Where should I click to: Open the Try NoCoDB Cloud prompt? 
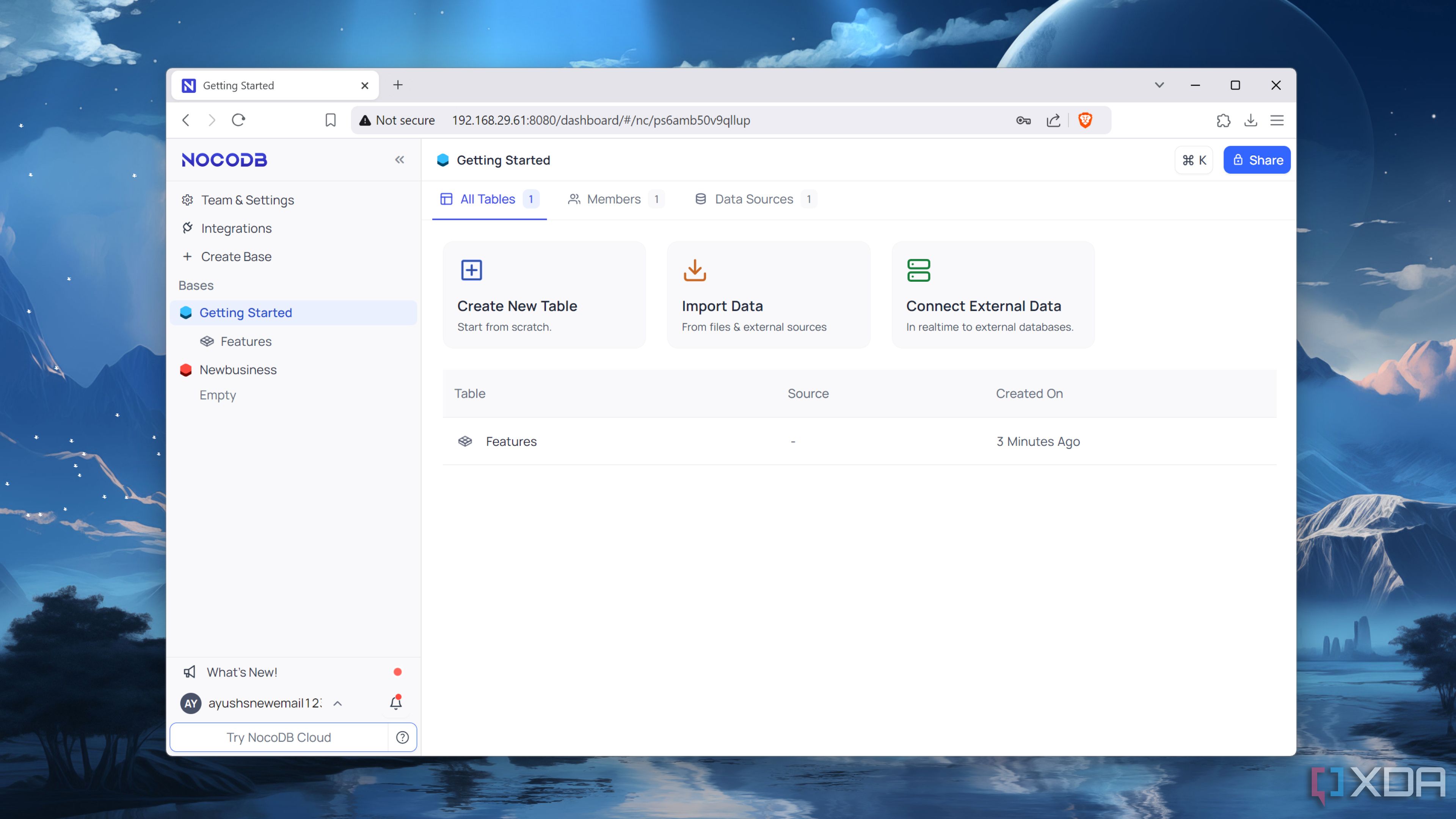tap(280, 737)
